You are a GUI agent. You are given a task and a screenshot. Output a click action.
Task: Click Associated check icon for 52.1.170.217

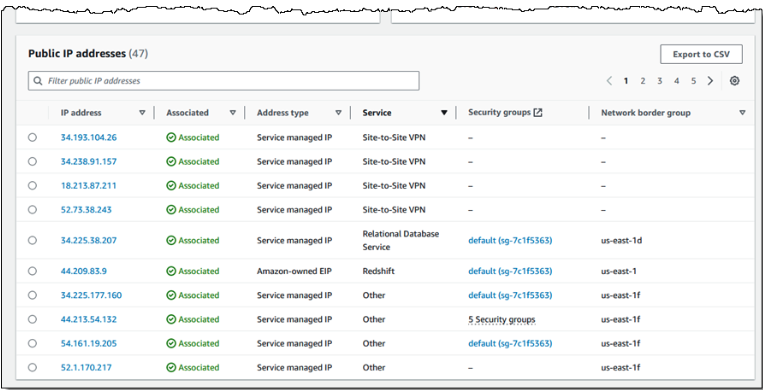pos(171,368)
